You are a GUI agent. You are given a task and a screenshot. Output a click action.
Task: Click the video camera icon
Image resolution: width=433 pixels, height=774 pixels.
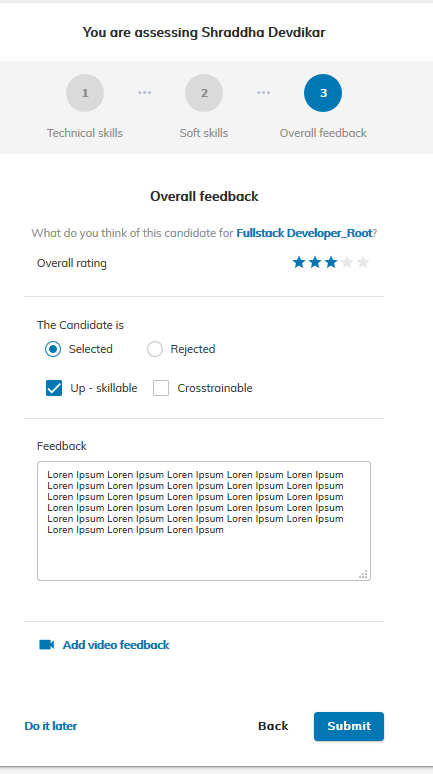[x=46, y=645]
